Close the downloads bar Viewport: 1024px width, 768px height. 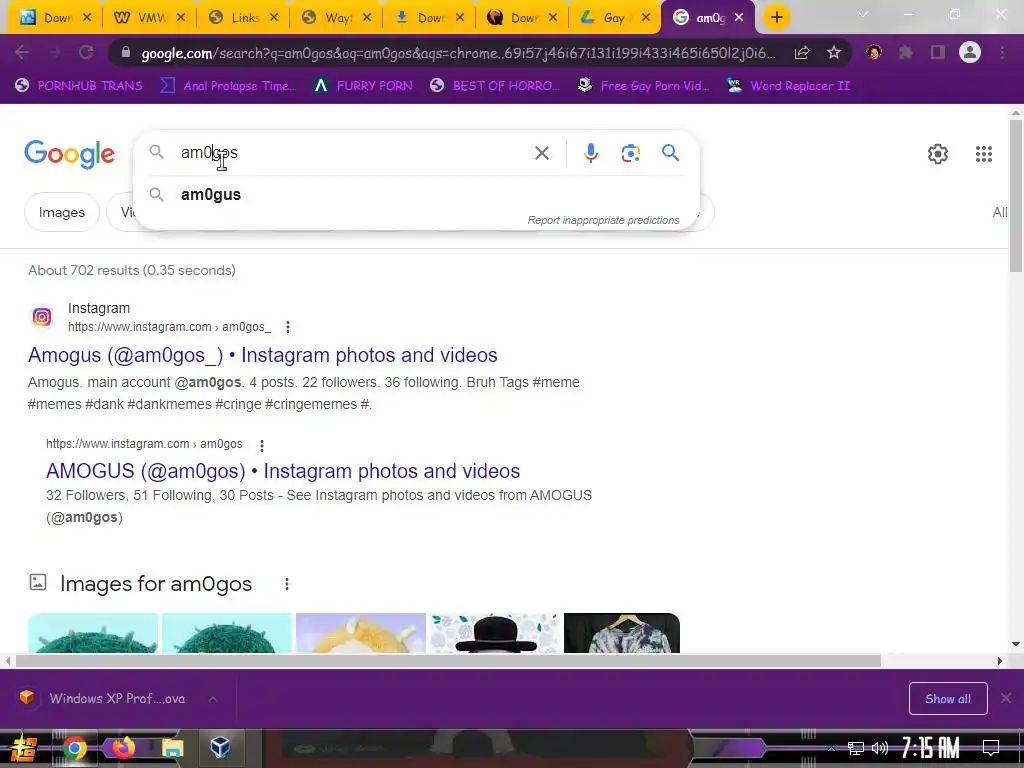(x=1006, y=699)
